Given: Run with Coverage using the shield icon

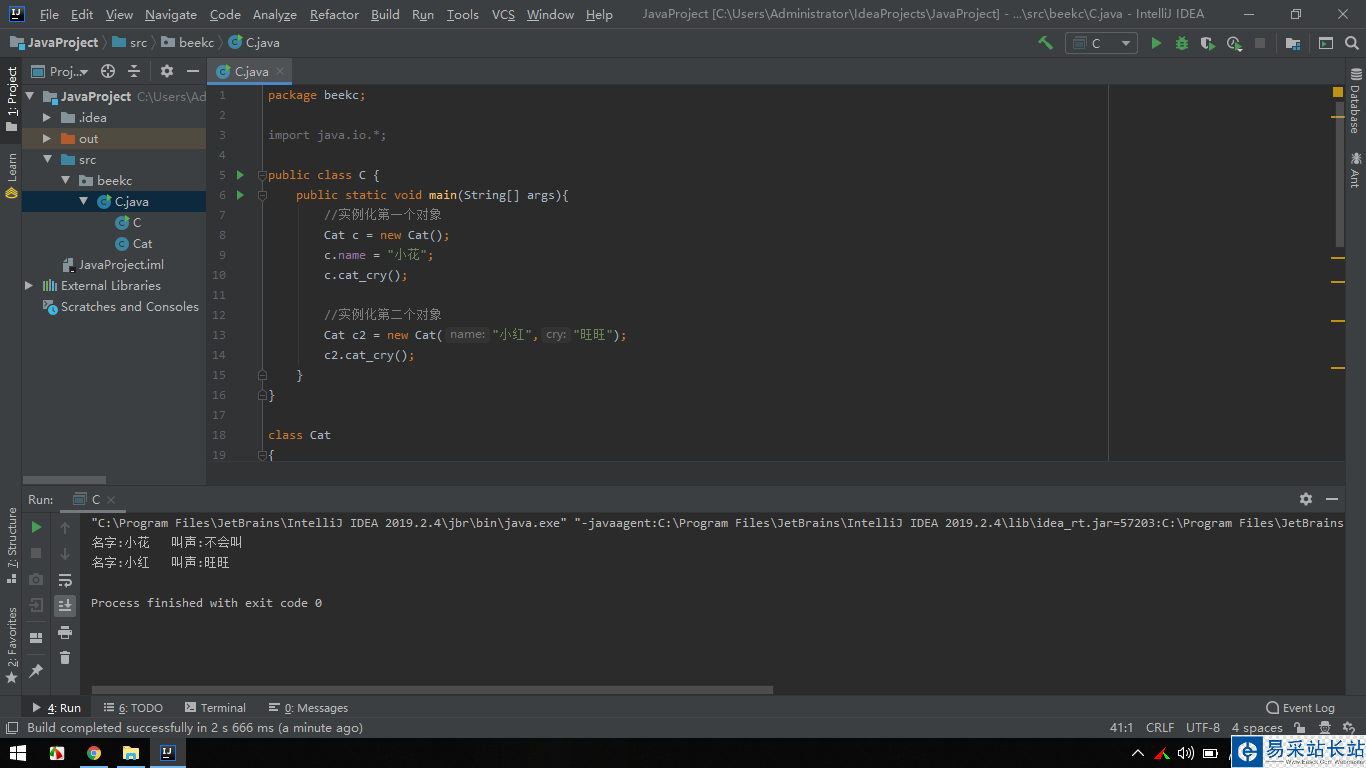Looking at the screenshot, I should [x=1208, y=43].
